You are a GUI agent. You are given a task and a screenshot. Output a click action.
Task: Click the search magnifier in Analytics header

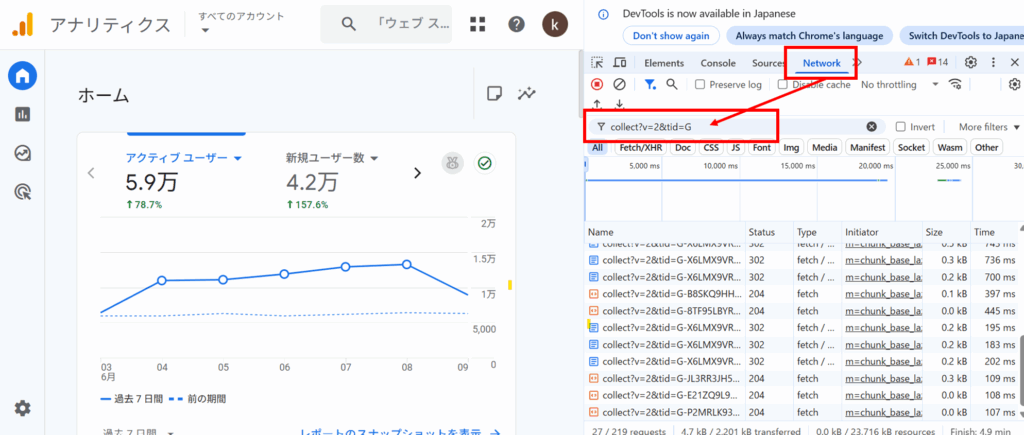coord(349,24)
